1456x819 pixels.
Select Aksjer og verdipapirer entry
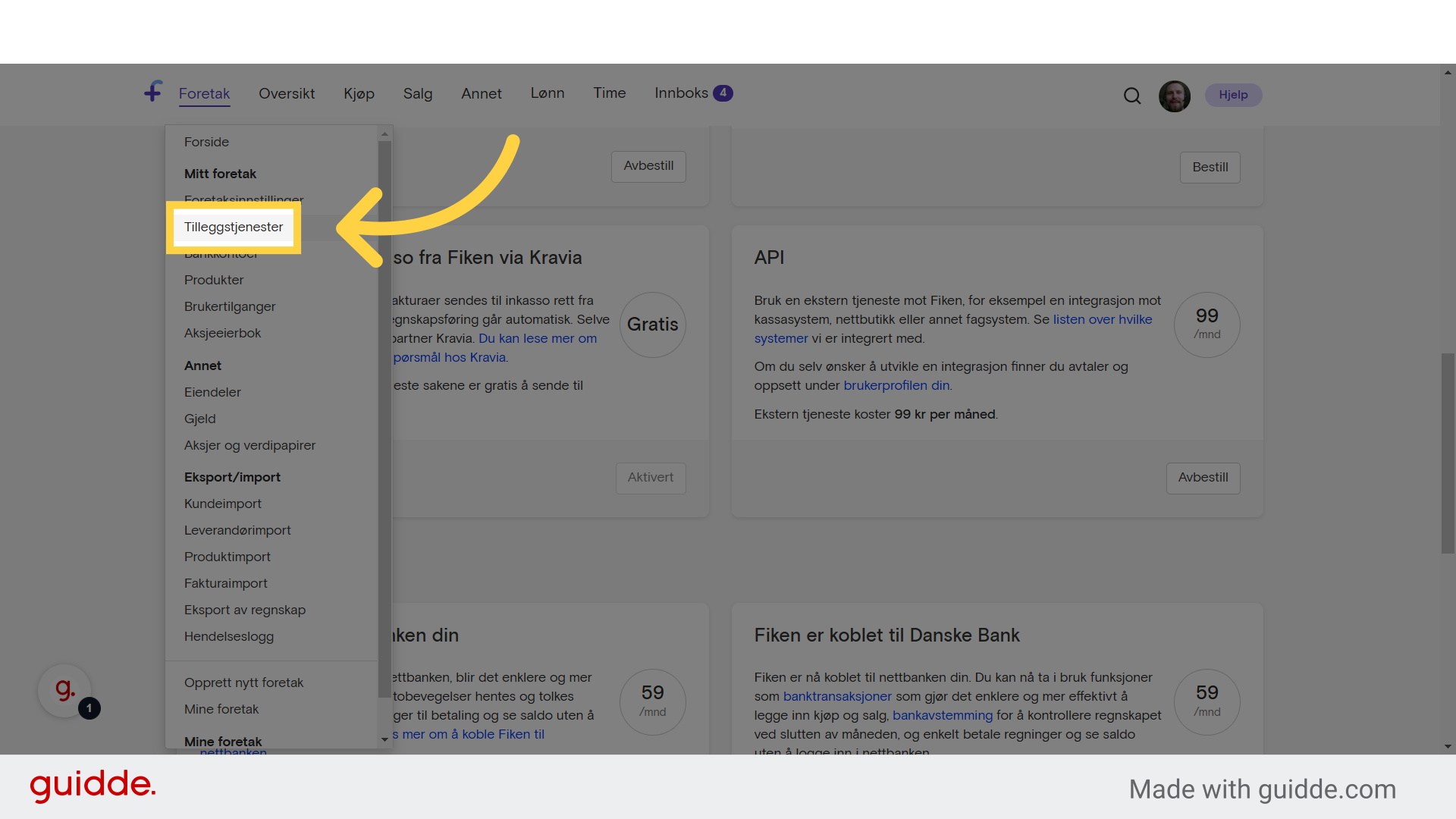coord(249,445)
